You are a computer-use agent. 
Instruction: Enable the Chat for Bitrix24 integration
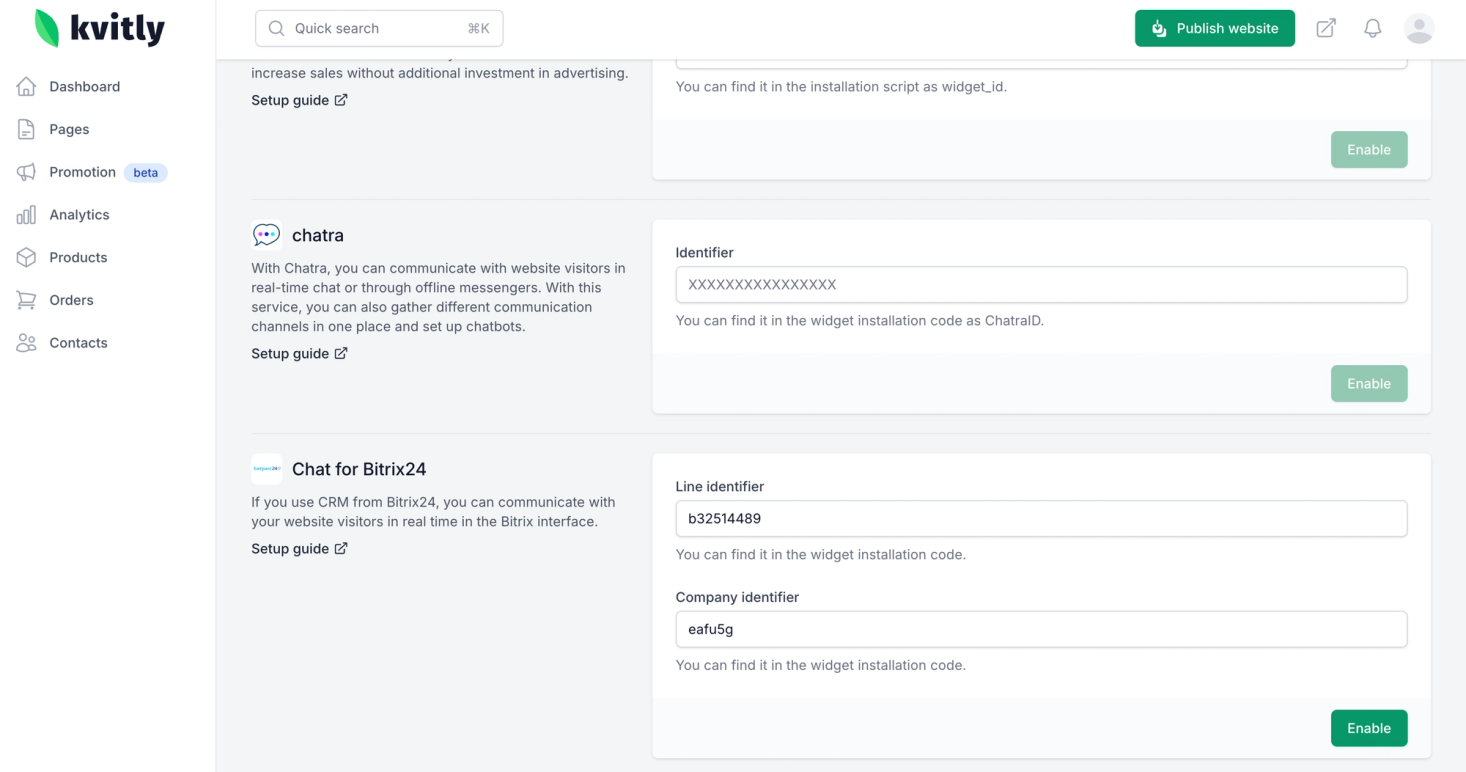pos(1369,728)
